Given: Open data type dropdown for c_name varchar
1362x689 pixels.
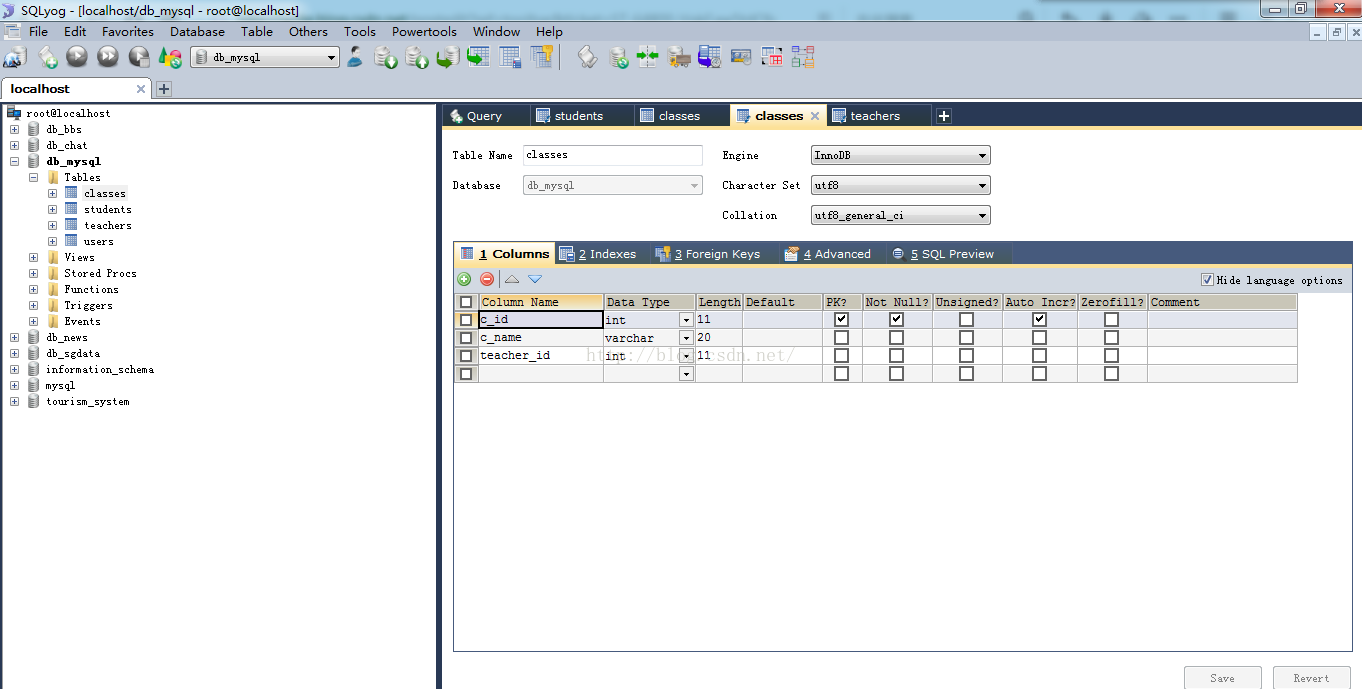Looking at the screenshot, I should [686, 338].
